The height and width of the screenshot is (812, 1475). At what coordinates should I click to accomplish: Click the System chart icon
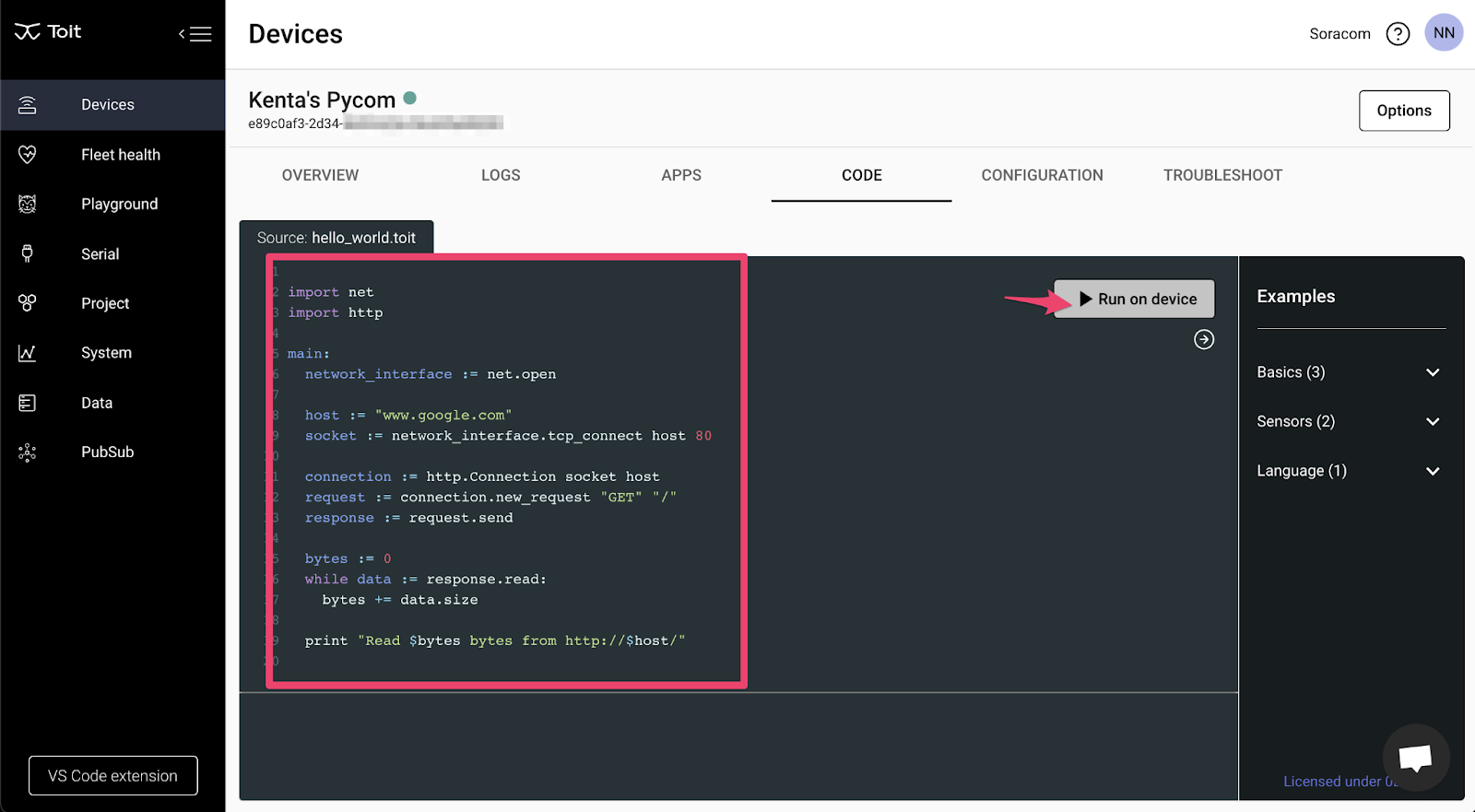pos(28,353)
